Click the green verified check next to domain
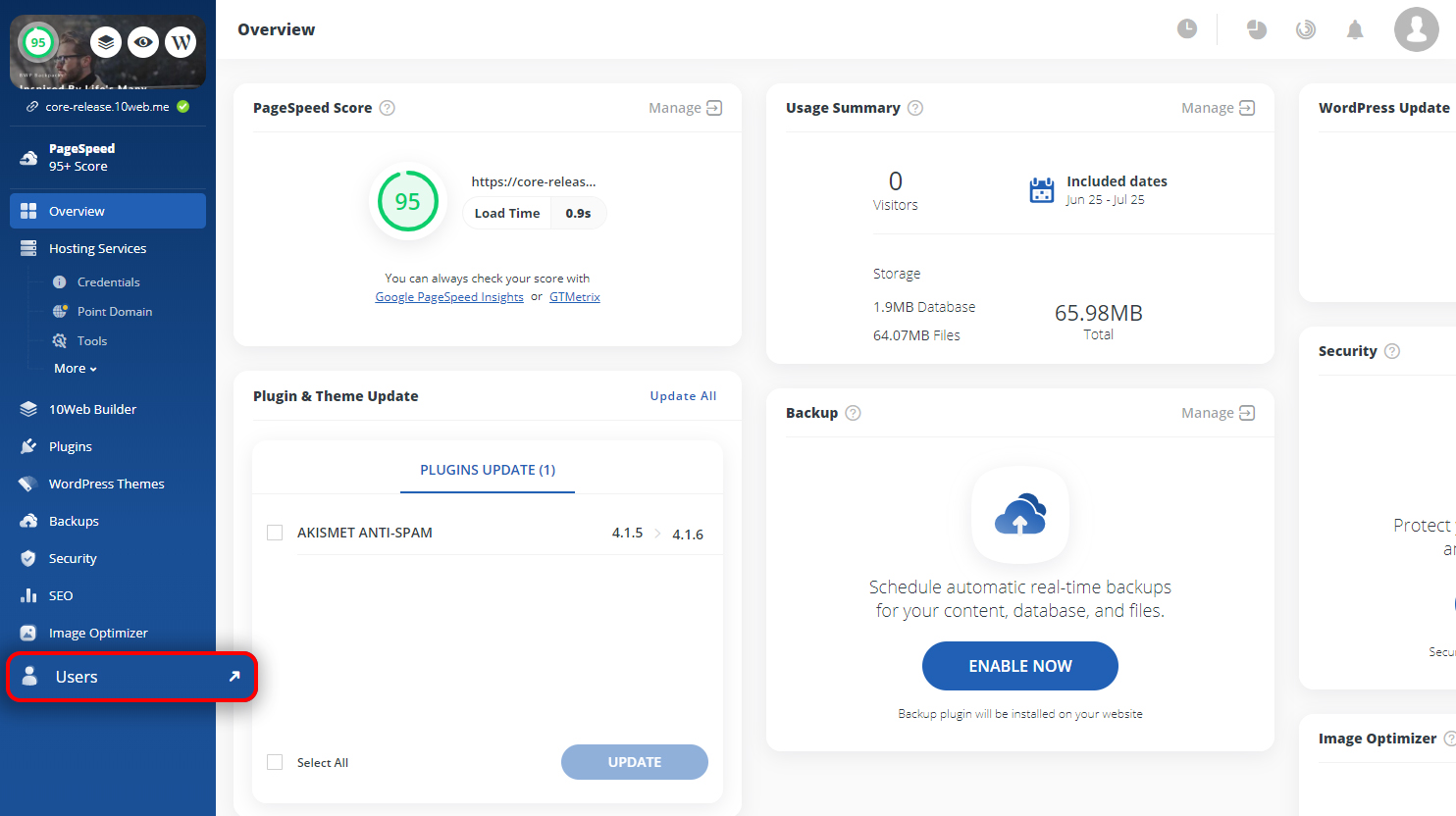This screenshot has height=816, width=1456. [183, 107]
